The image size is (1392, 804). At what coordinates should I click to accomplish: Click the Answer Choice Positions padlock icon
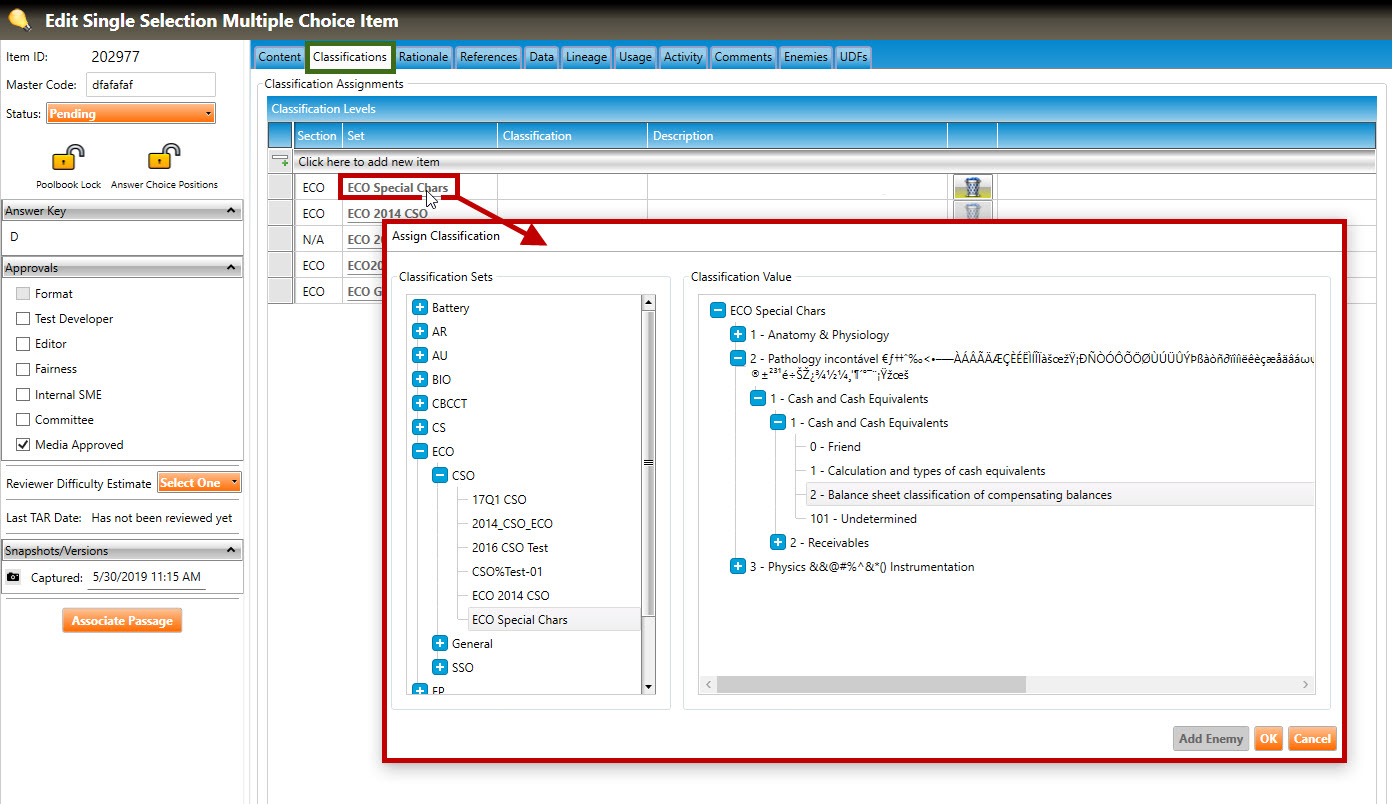(164, 158)
